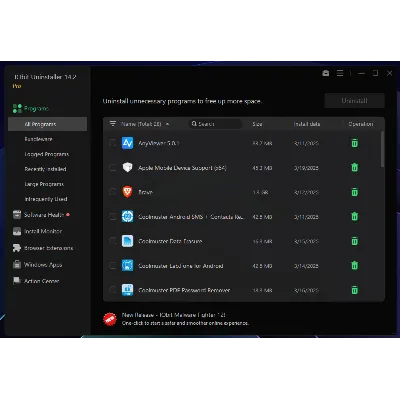The height and width of the screenshot is (400, 400).
Task: Click trash icon for Coolmuster Android SMS
Action: [x=355, y=217]
